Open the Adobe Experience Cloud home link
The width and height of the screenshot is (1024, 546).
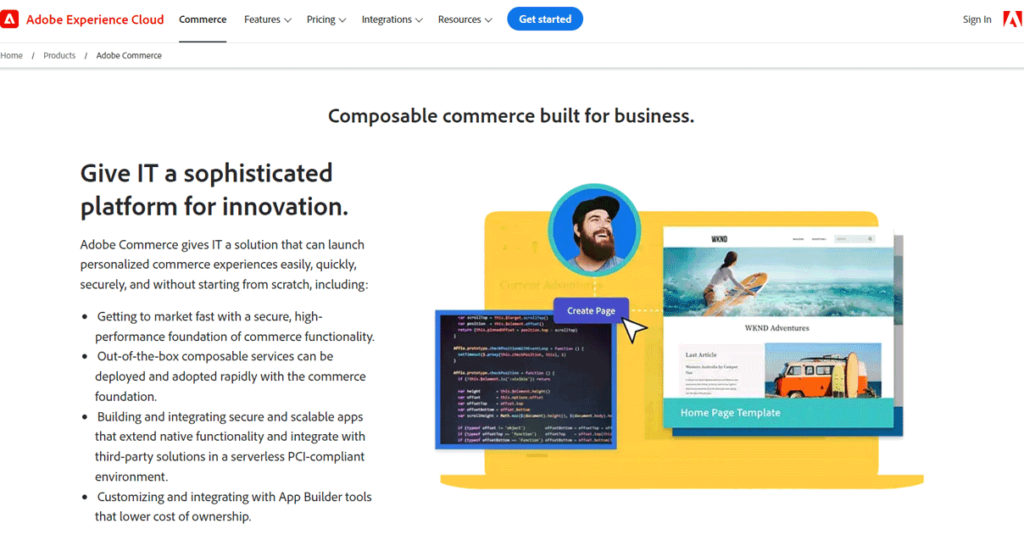(x=95, y=20)
